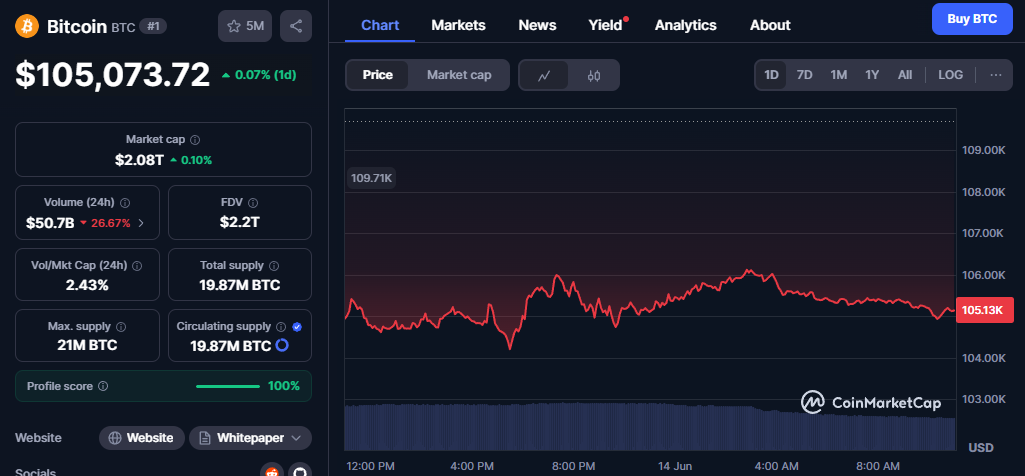This screenshot has width=1025, height=476.
Task: Open the Analytics tab
Action: click(686, 26)
